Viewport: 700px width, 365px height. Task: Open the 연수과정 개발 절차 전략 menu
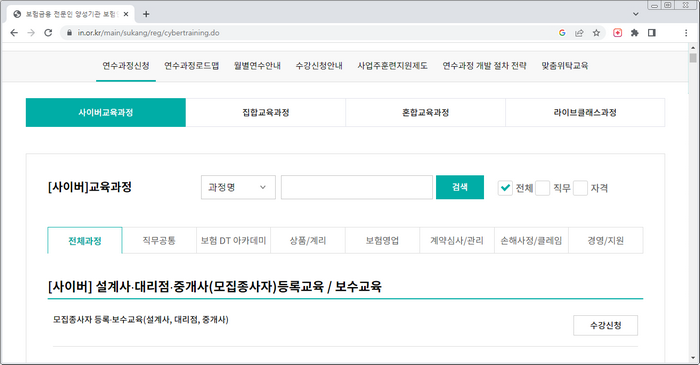(x=484, y=66)
